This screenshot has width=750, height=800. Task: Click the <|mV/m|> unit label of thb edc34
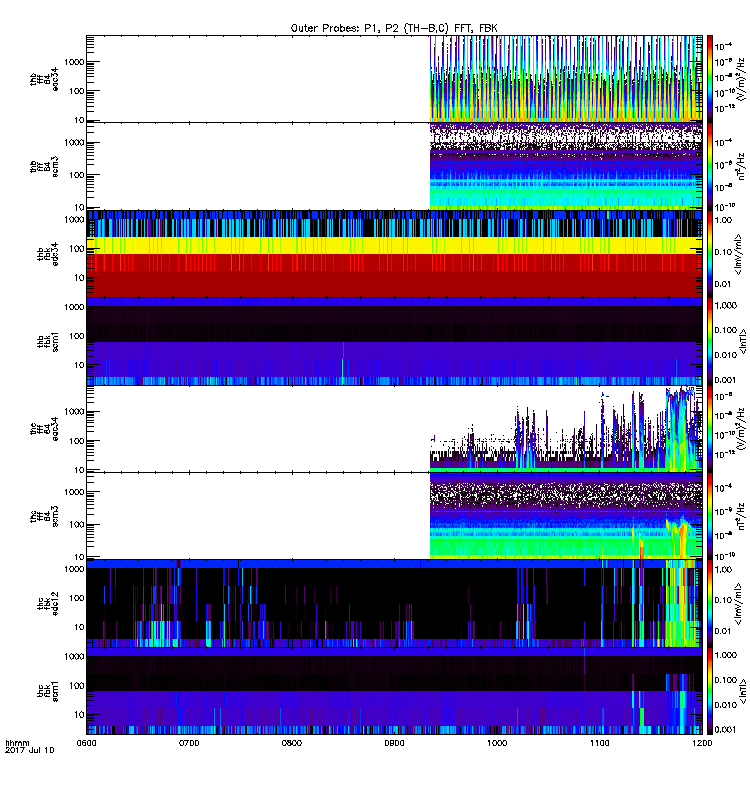tap(739, 254)
